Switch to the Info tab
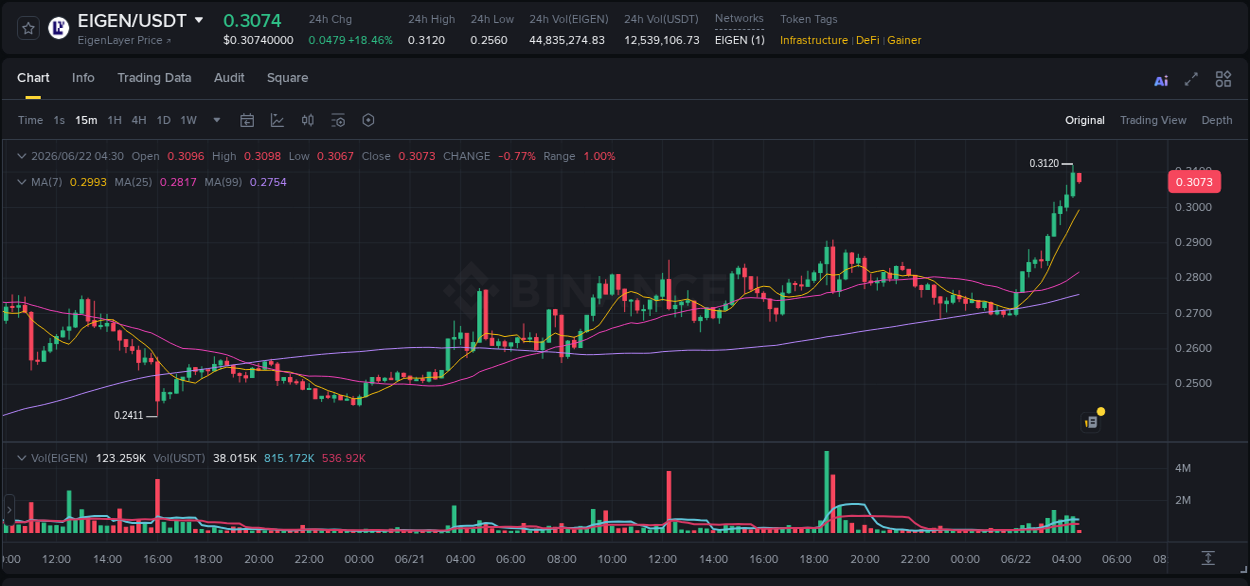This screenshot has width=1250, height=586. 83,78
